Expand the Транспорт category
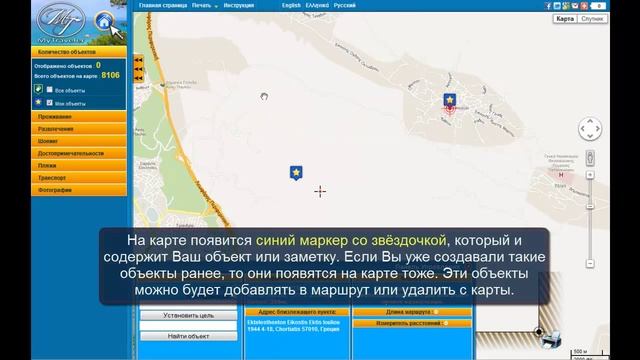 [79, 178]
